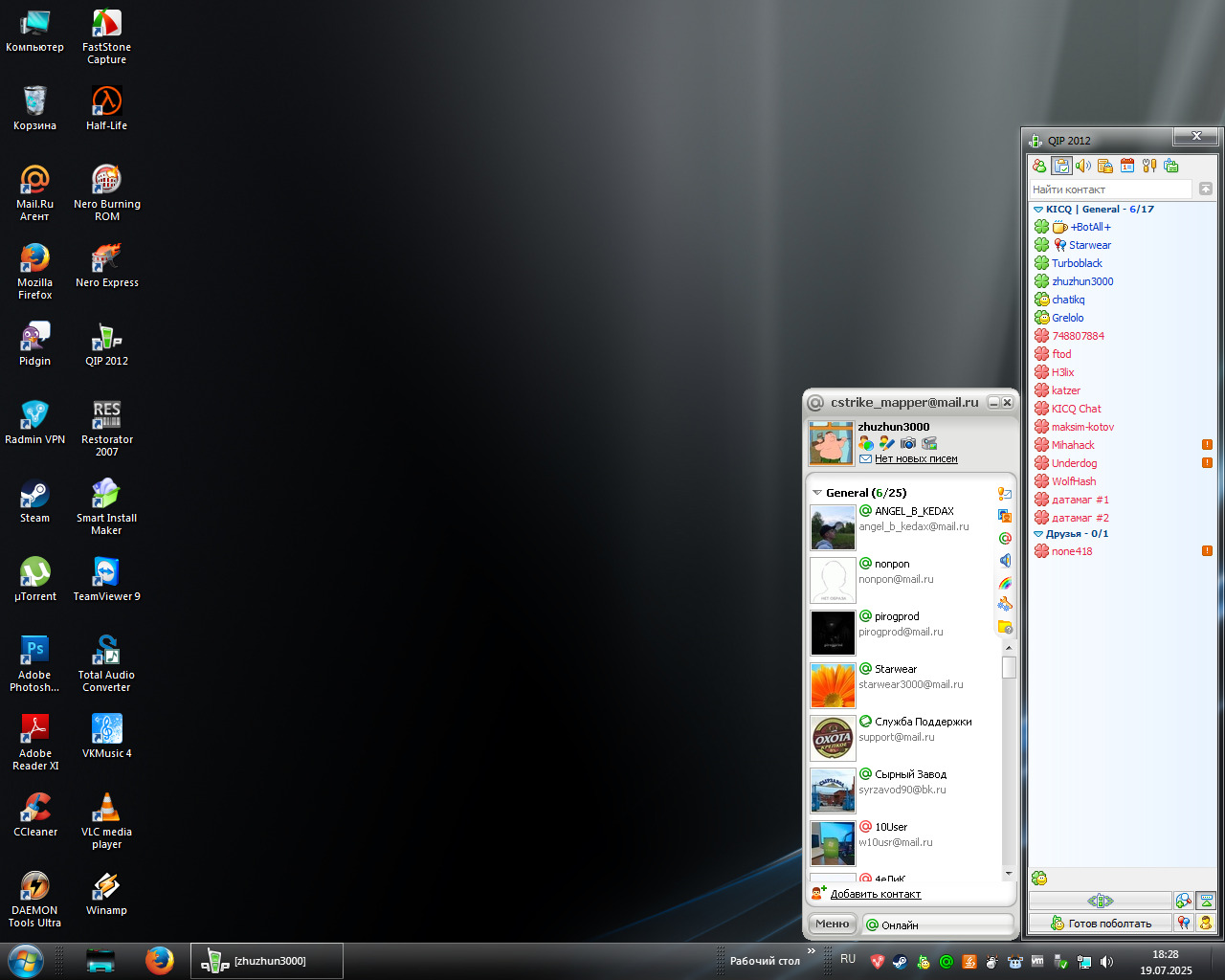
Task: Click the Добавить контакт link
Action: coord(876,894)
